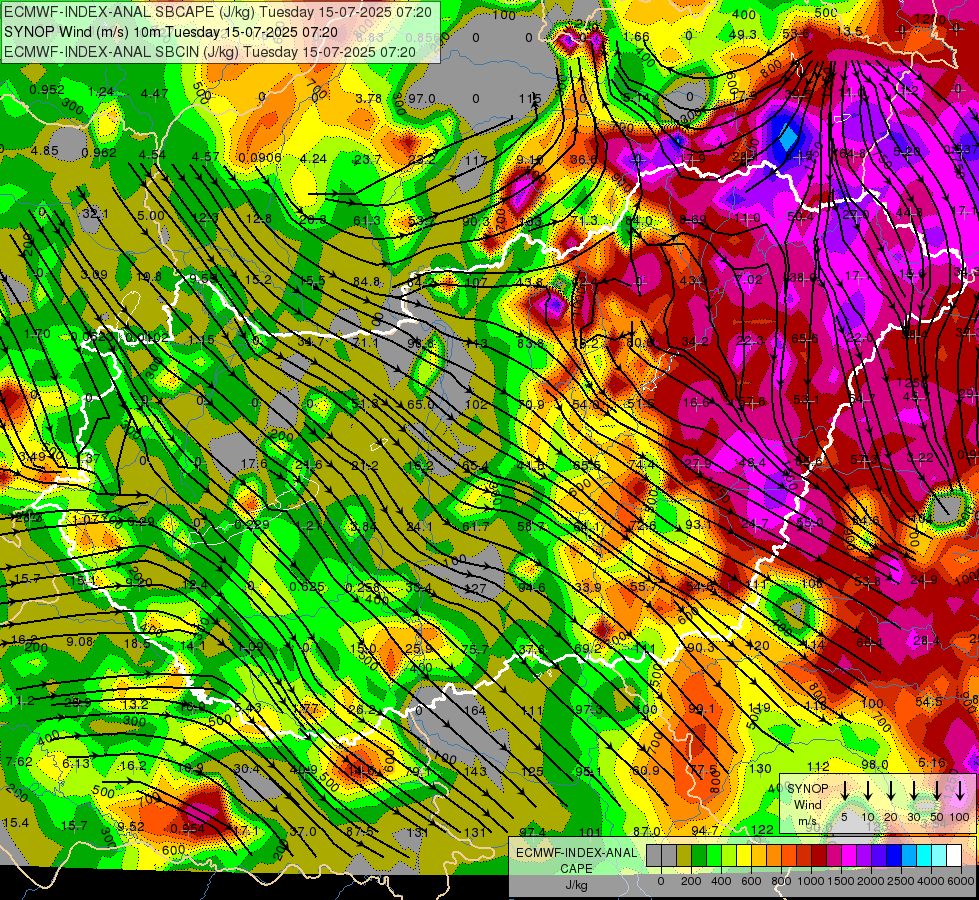
Task: Click the 9.08 value on the map
Action: click(x=80, y=641)
